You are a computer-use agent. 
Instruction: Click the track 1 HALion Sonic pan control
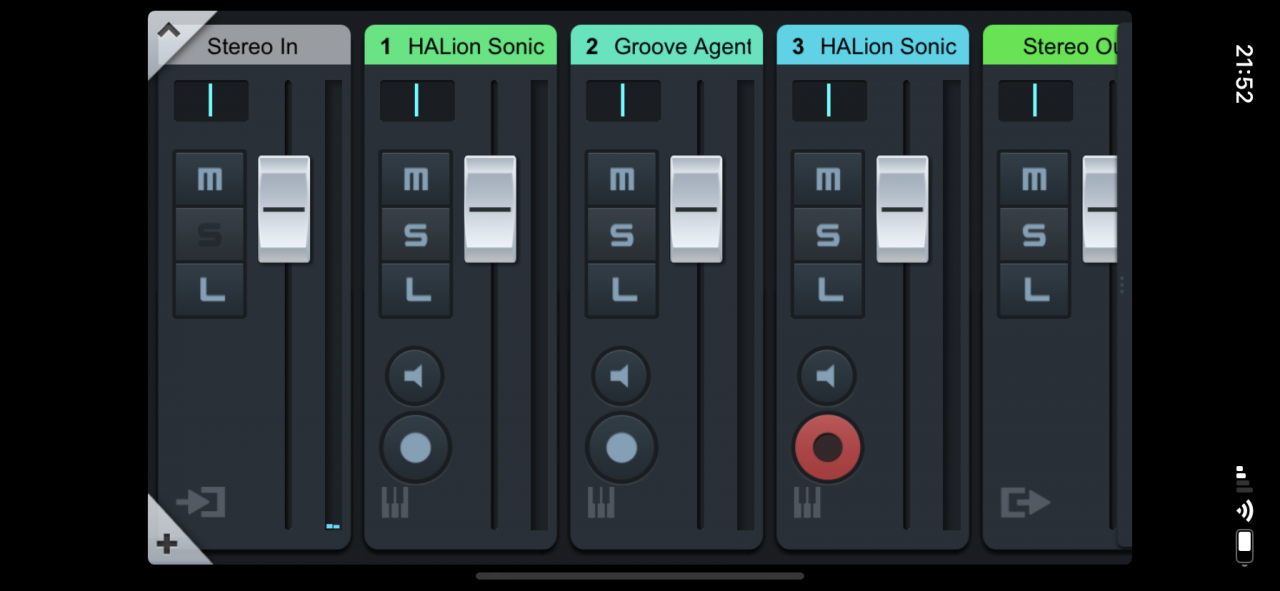417,101
